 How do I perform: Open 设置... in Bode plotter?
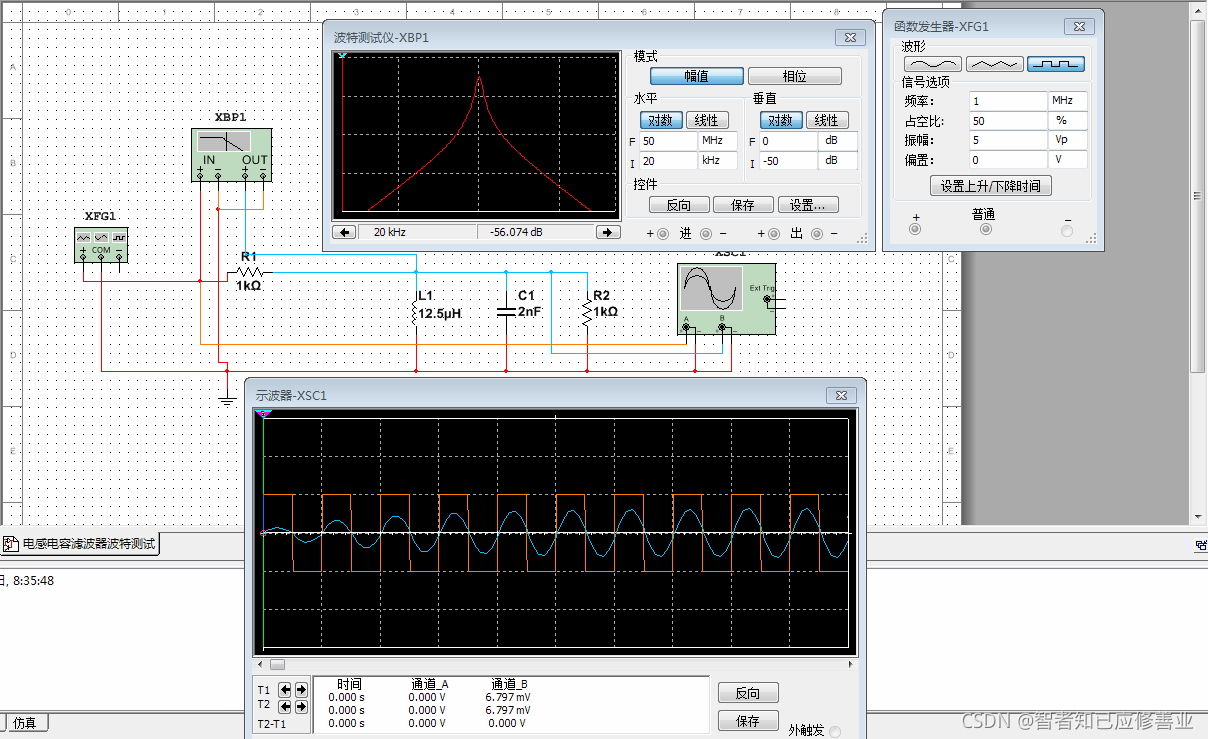[x=808, y=205]
